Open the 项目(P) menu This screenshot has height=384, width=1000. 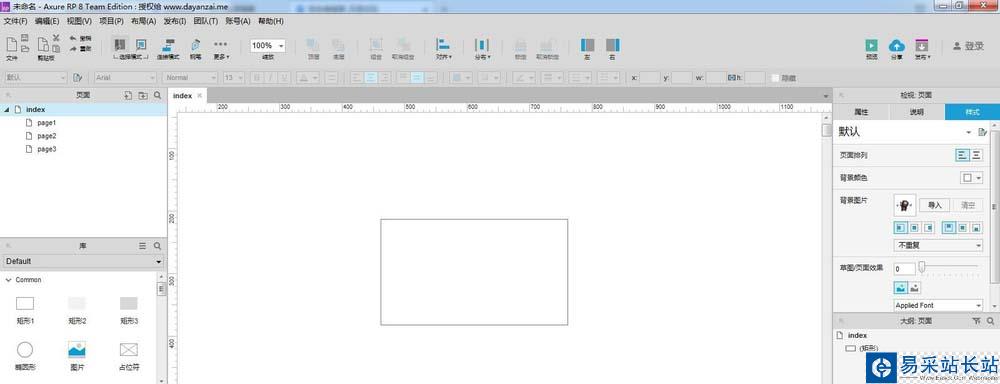pyautogui.click(x=111, y=21)
